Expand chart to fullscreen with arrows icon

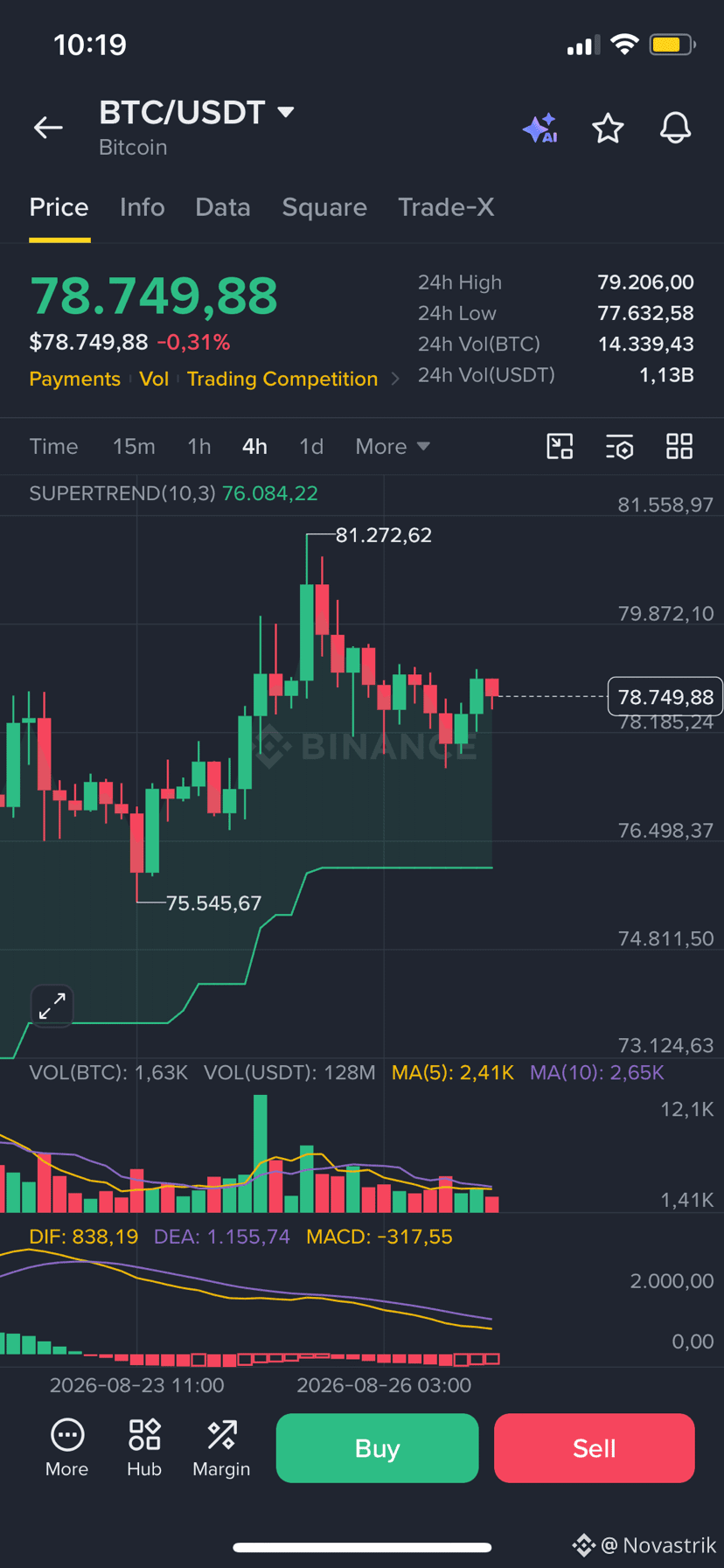[x=52, y=1006]
